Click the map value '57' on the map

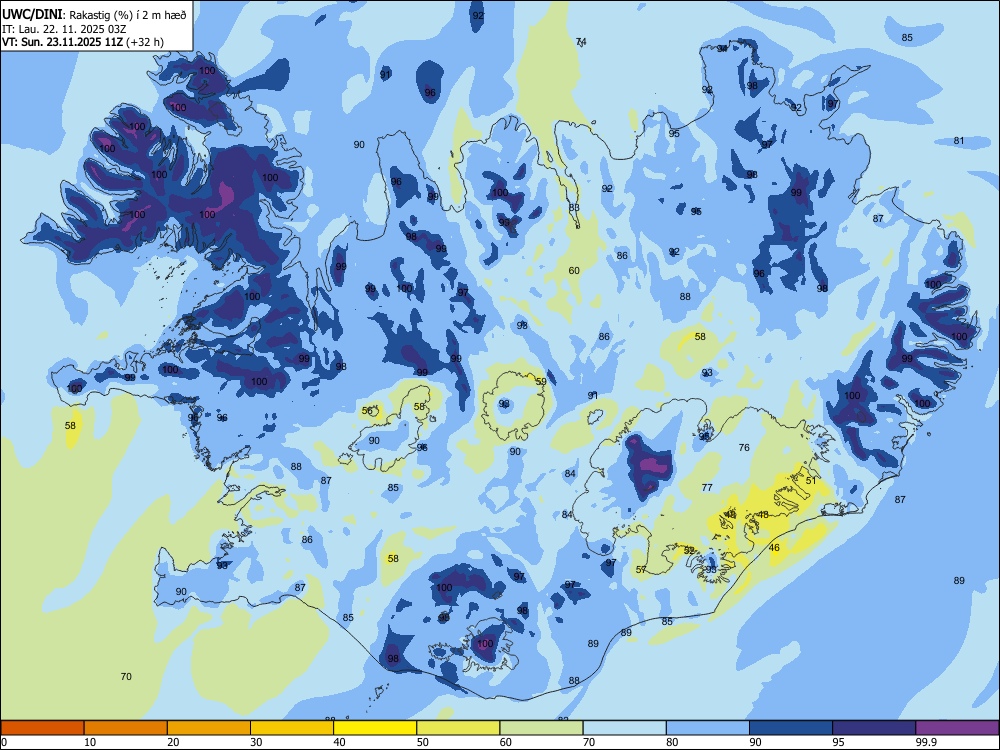[x=641, y=570]
